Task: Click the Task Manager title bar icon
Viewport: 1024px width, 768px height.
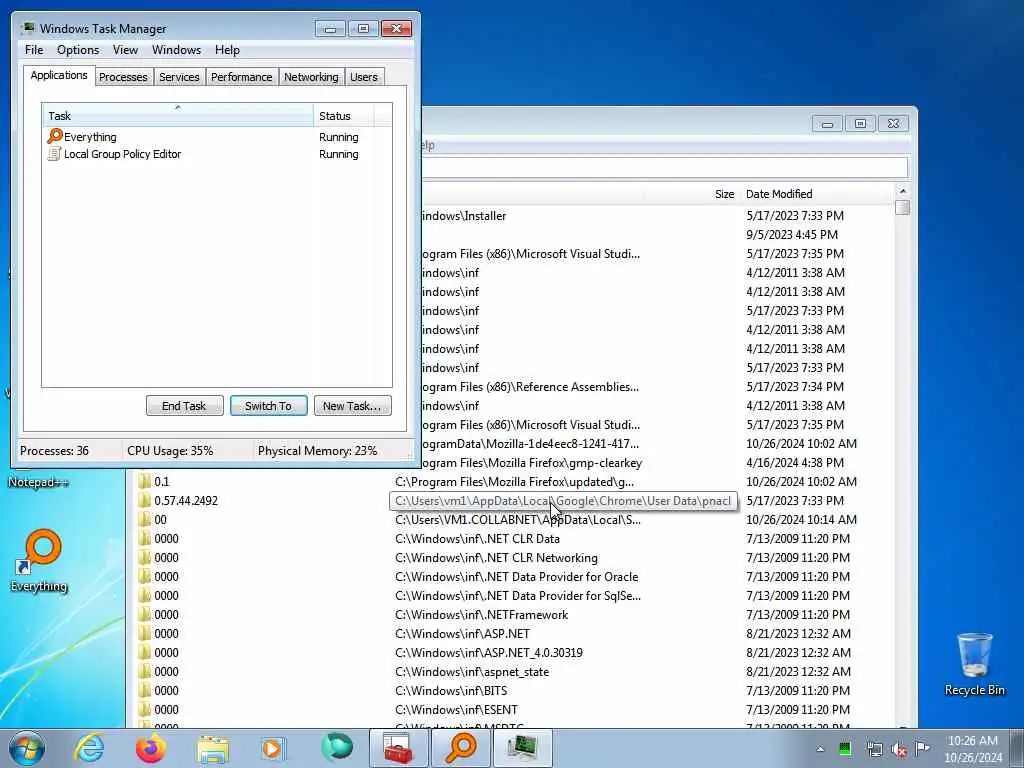Action: (x=27, y=28)
